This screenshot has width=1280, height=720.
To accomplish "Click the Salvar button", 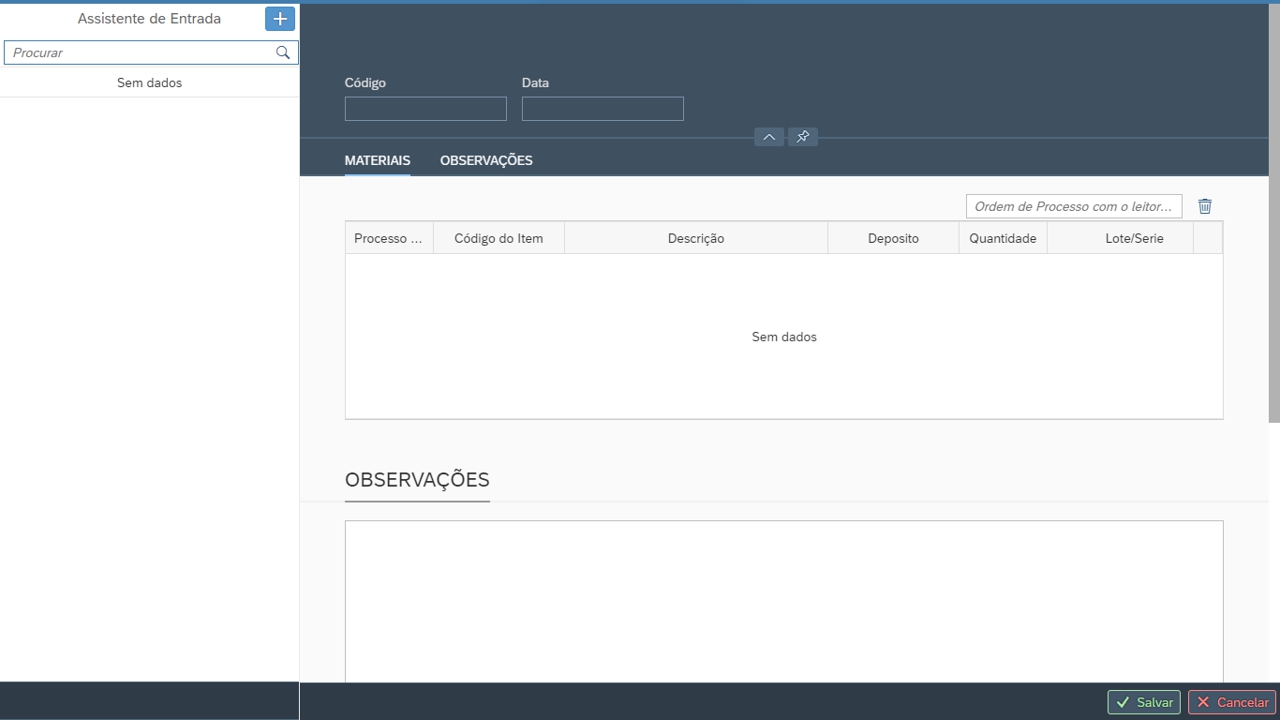I will (x=1144, y=702).
